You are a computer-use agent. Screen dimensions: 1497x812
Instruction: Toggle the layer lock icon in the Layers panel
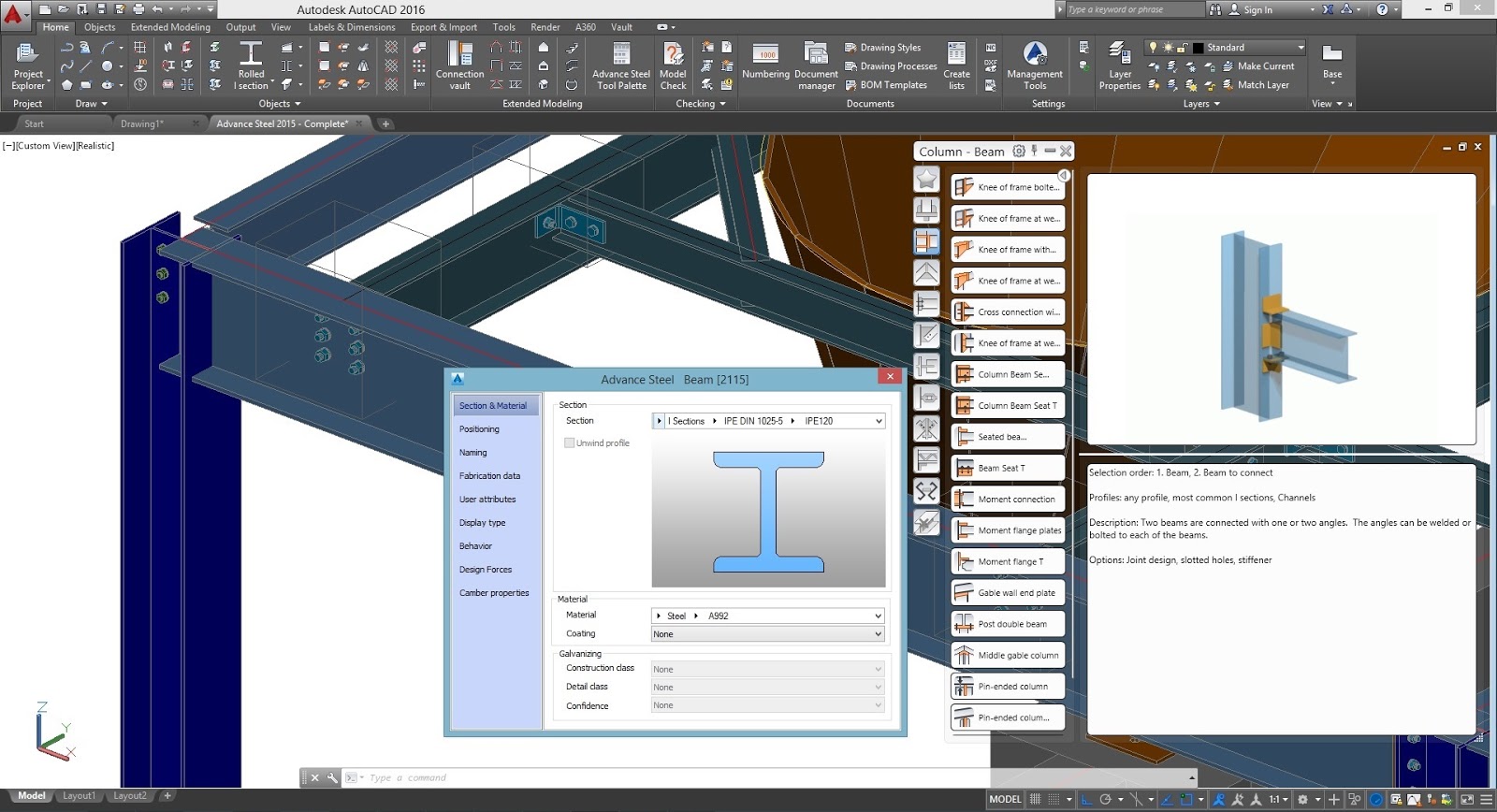pyautogui.click(x=1183, y=47)
